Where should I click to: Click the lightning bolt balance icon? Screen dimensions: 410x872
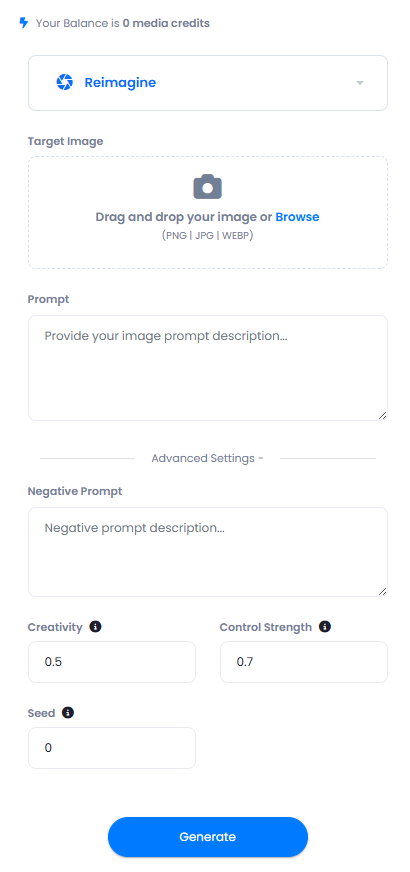pyautogui.click(x=23, y=23)
